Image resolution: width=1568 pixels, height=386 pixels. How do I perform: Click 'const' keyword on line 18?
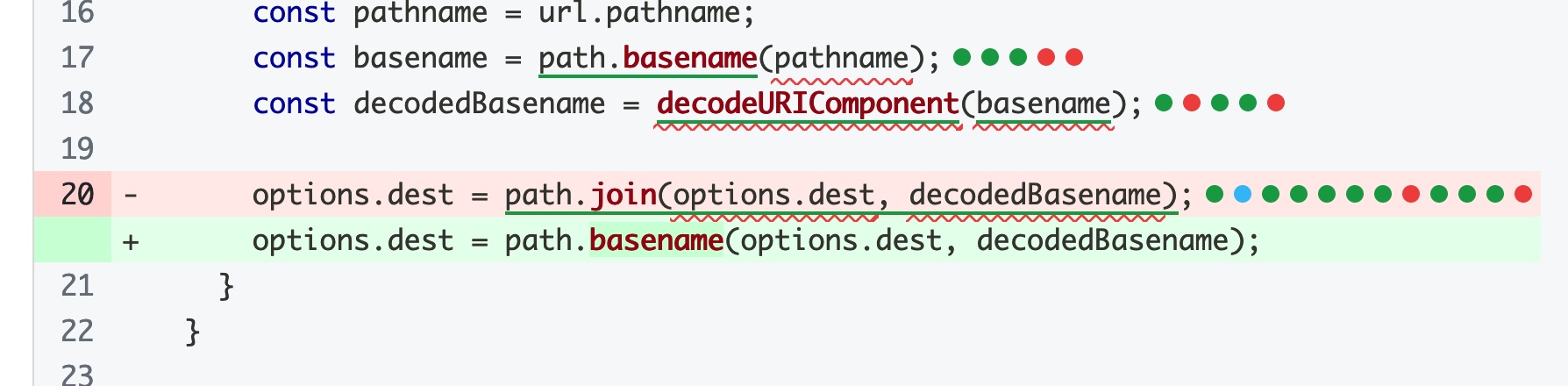coord(294,103)
